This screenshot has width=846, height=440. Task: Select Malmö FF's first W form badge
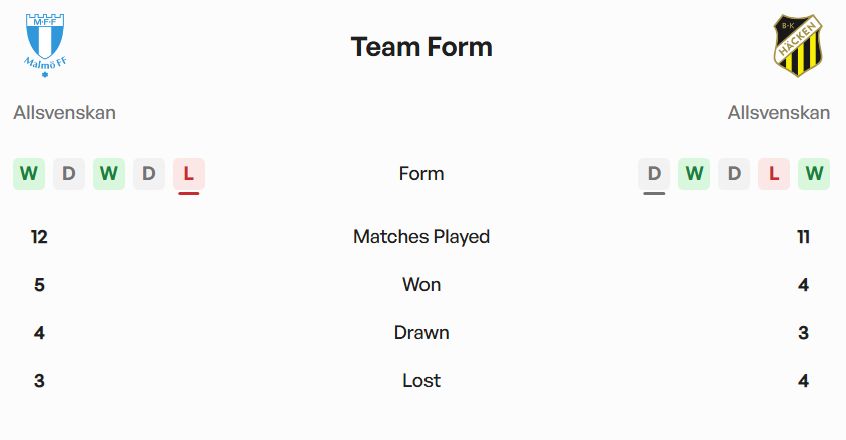[29, 174]
